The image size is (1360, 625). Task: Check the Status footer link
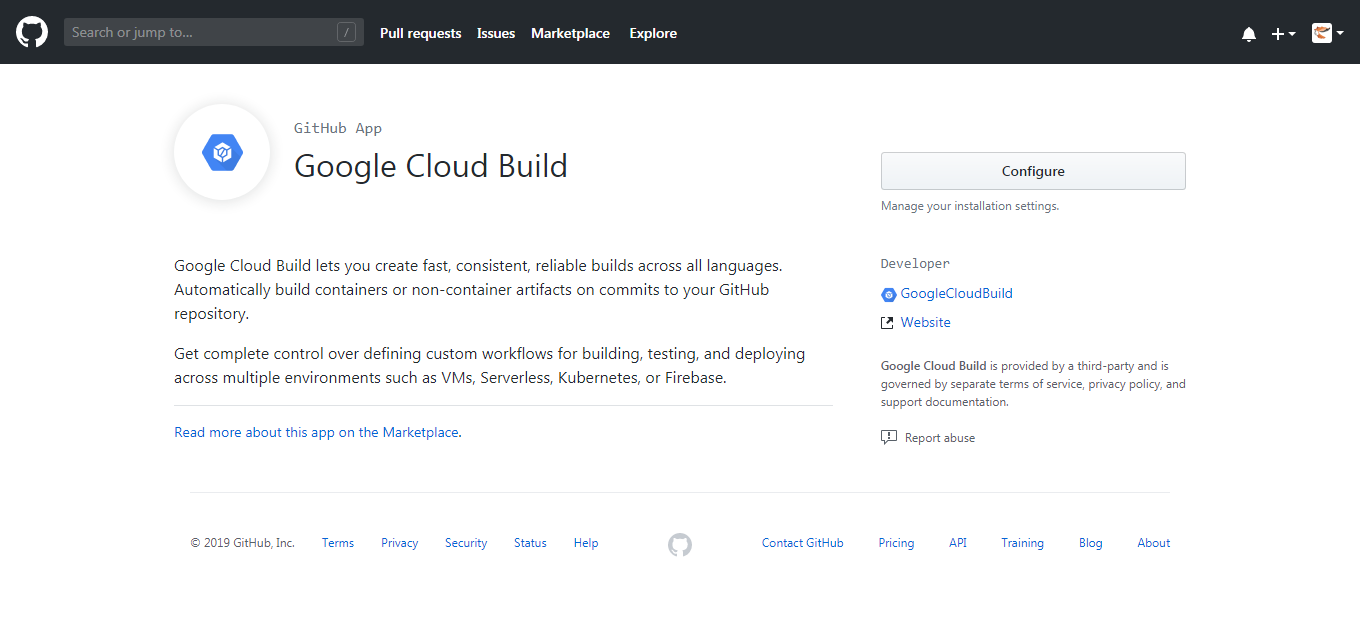pyautogui.click(x=530, y=543)
